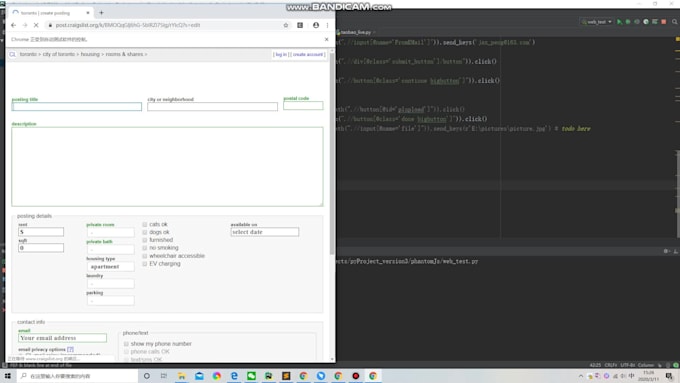Image resolution: width=680 pixels, height=383 pixels.
Task: Open the 'housing type' apartment dropdown
Action: [x=111, y=267]
